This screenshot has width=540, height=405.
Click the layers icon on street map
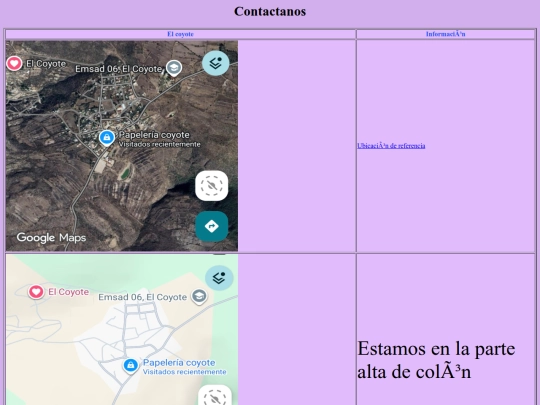coord(219,278)
